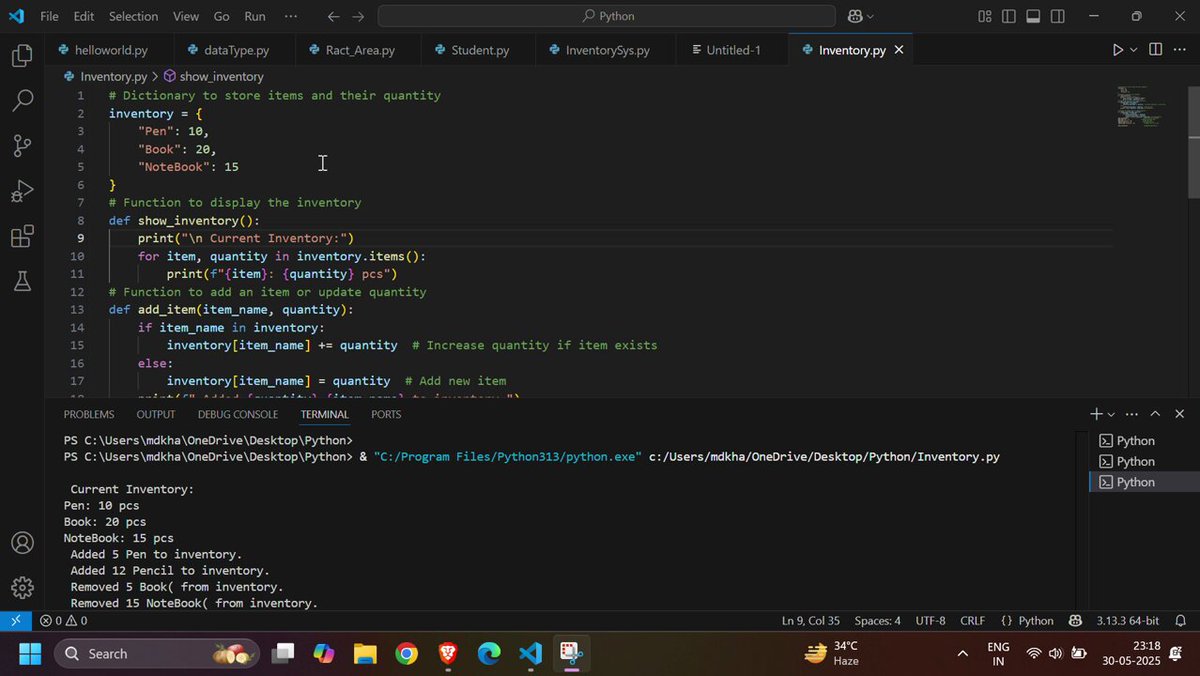Click the Run Python File play button
This screenshot has height=676, width=1200.
[x=1118, y=50]
